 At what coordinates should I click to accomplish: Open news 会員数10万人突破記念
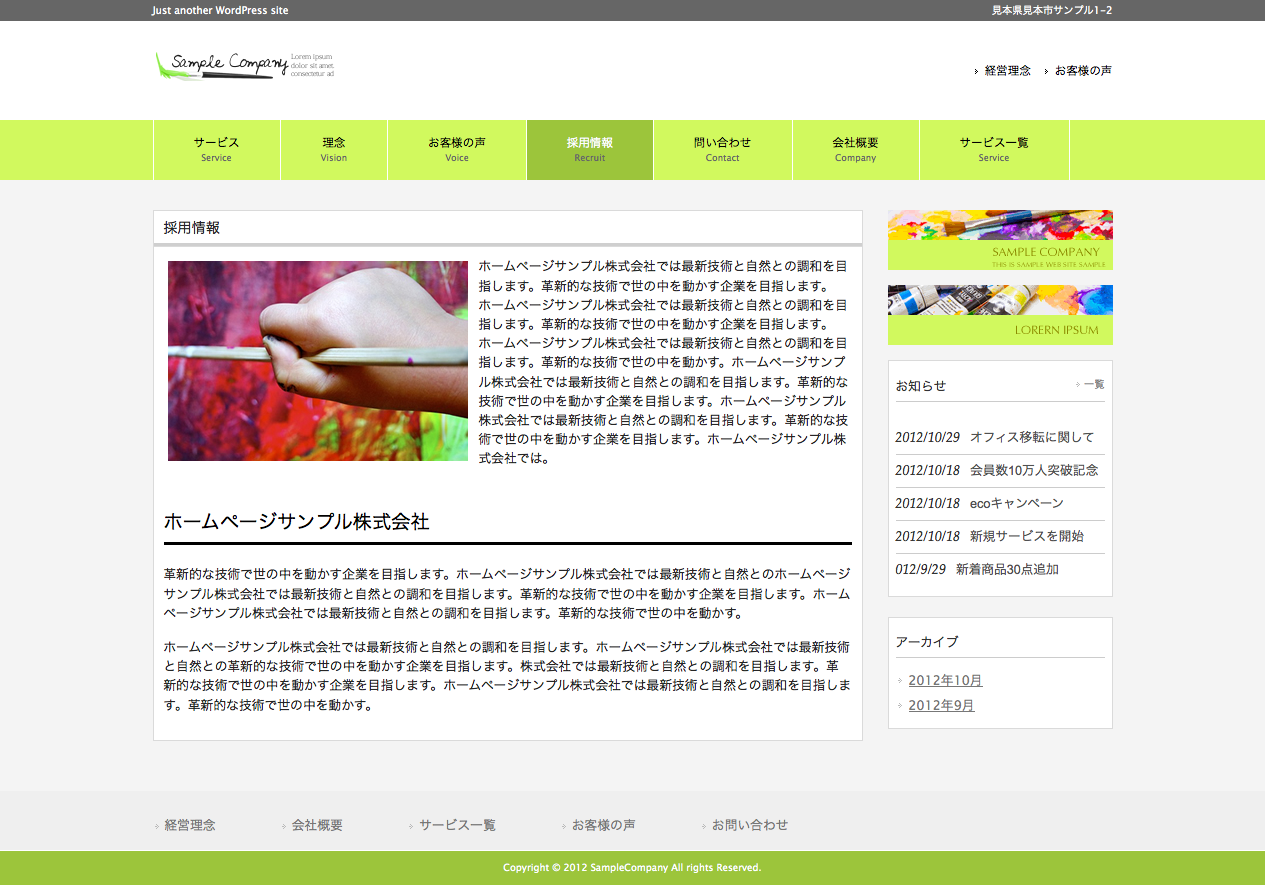point(1034,470)
